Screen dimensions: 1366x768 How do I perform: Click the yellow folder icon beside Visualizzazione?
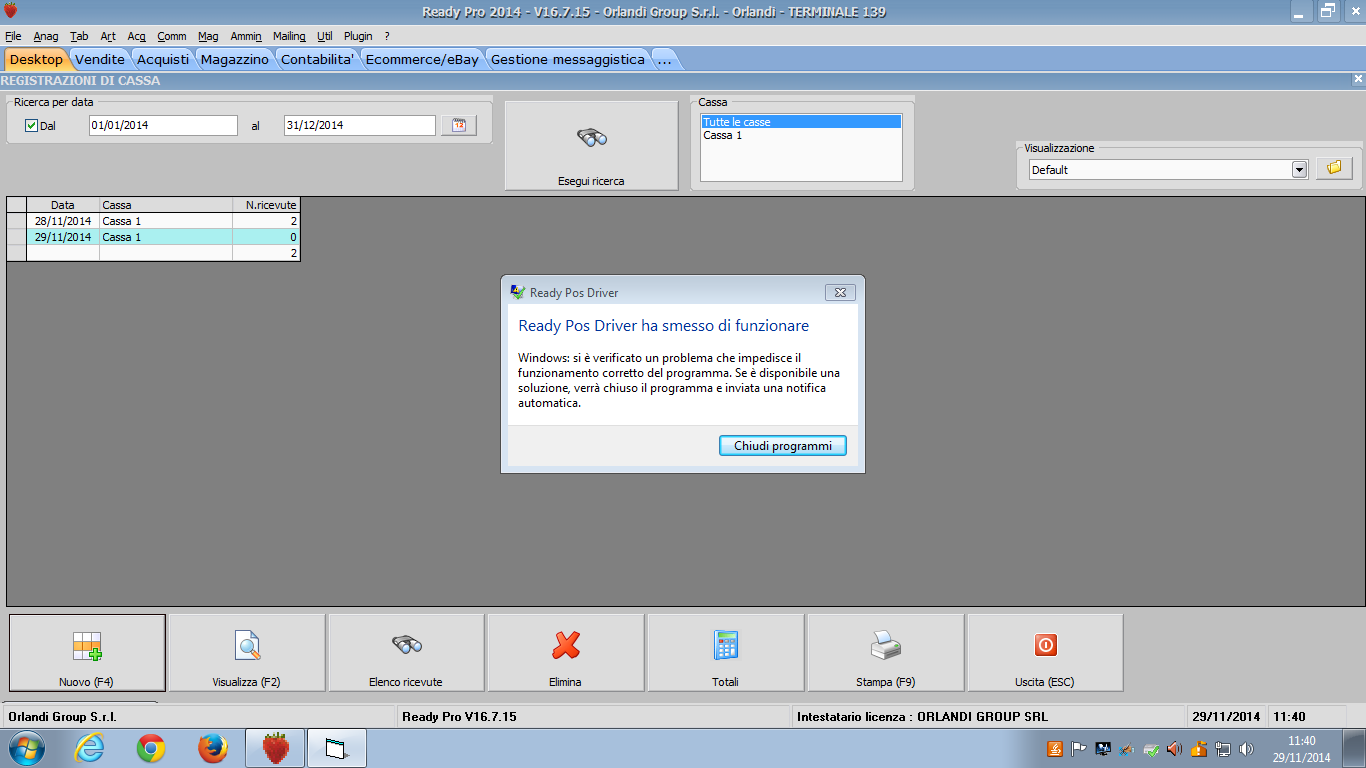click(x=1334, y=168)
